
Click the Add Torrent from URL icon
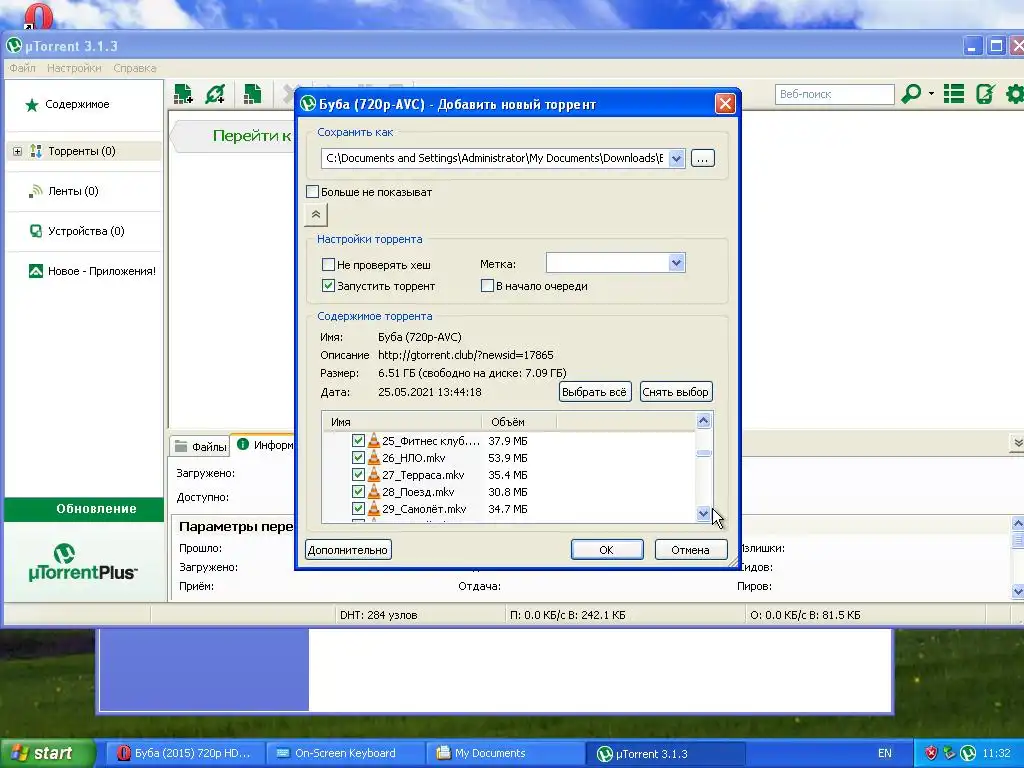click(x=215, y=94)
